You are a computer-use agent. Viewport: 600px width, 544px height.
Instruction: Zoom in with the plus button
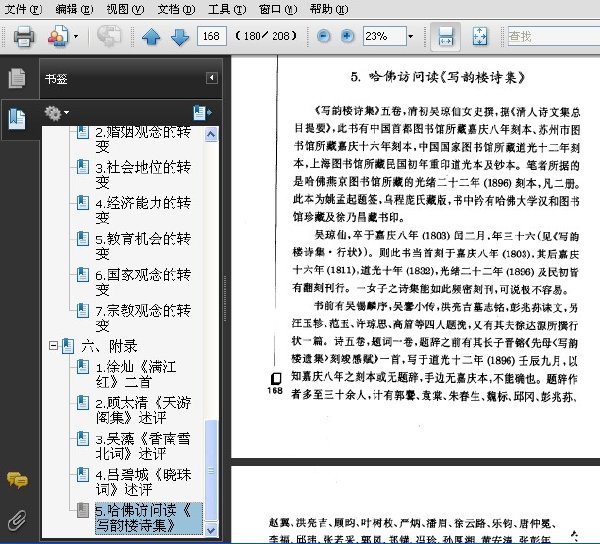(x=347, y=36)
